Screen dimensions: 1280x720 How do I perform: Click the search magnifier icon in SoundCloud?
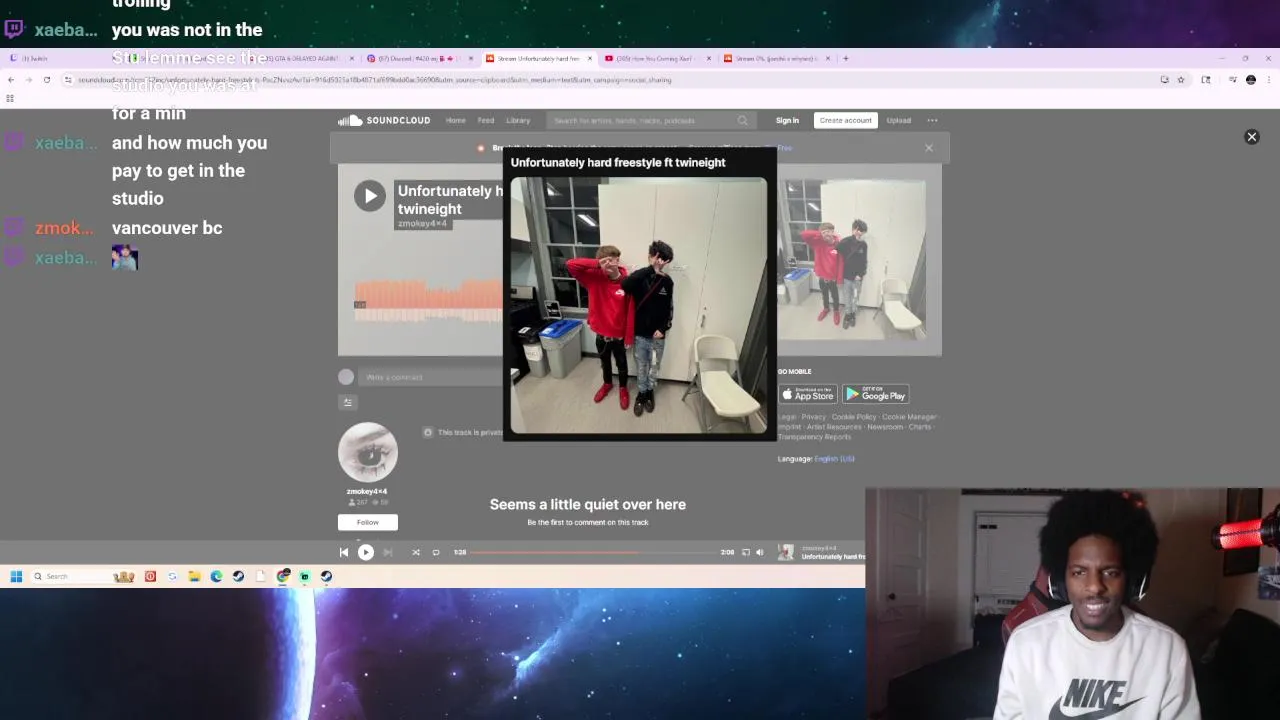tap(742, 120)
